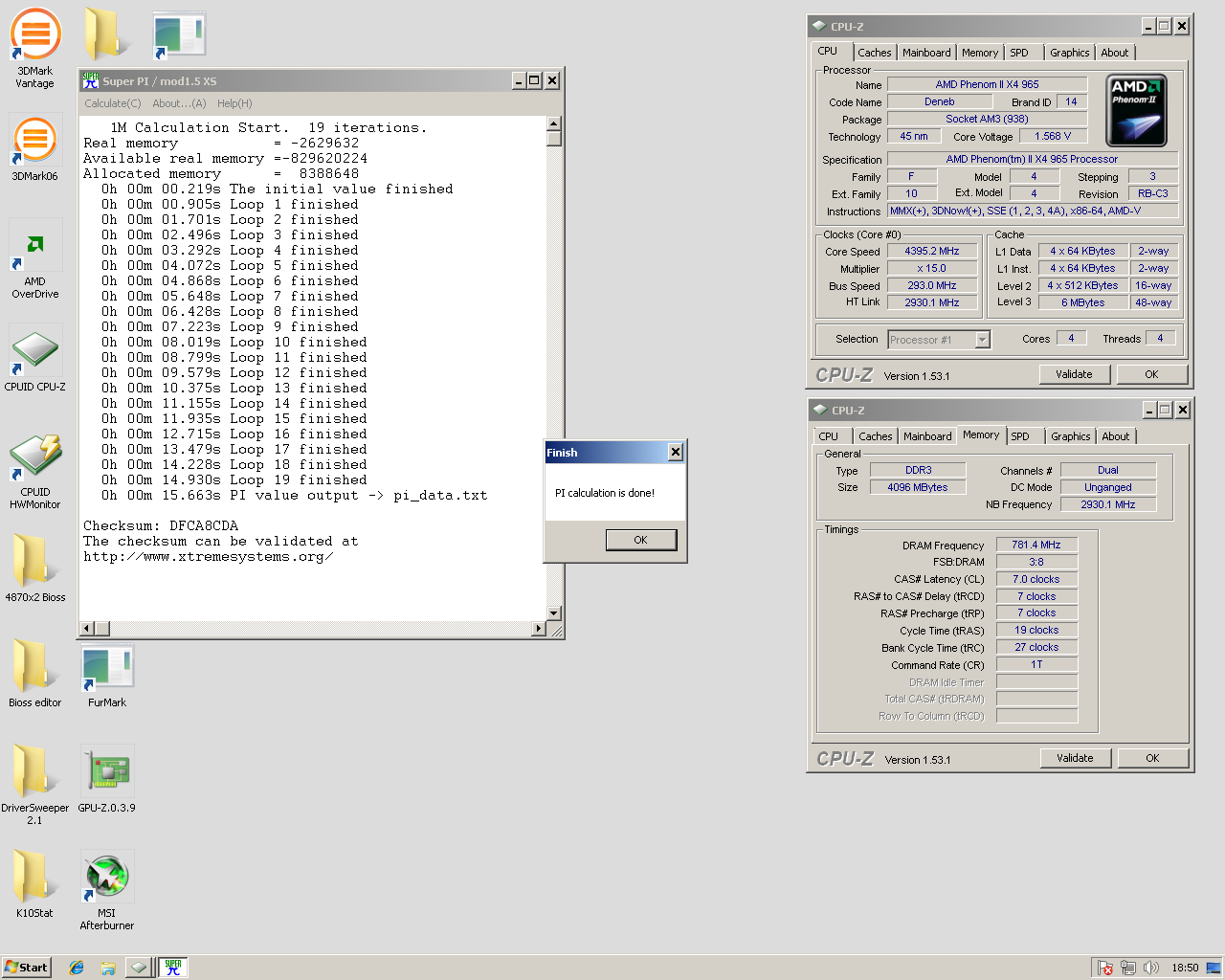The height and width of the screenshot is (980, 1225).
Task: Click the AMD Phenom II logo in CPU-Z
Action: [x=1136, y=110]
